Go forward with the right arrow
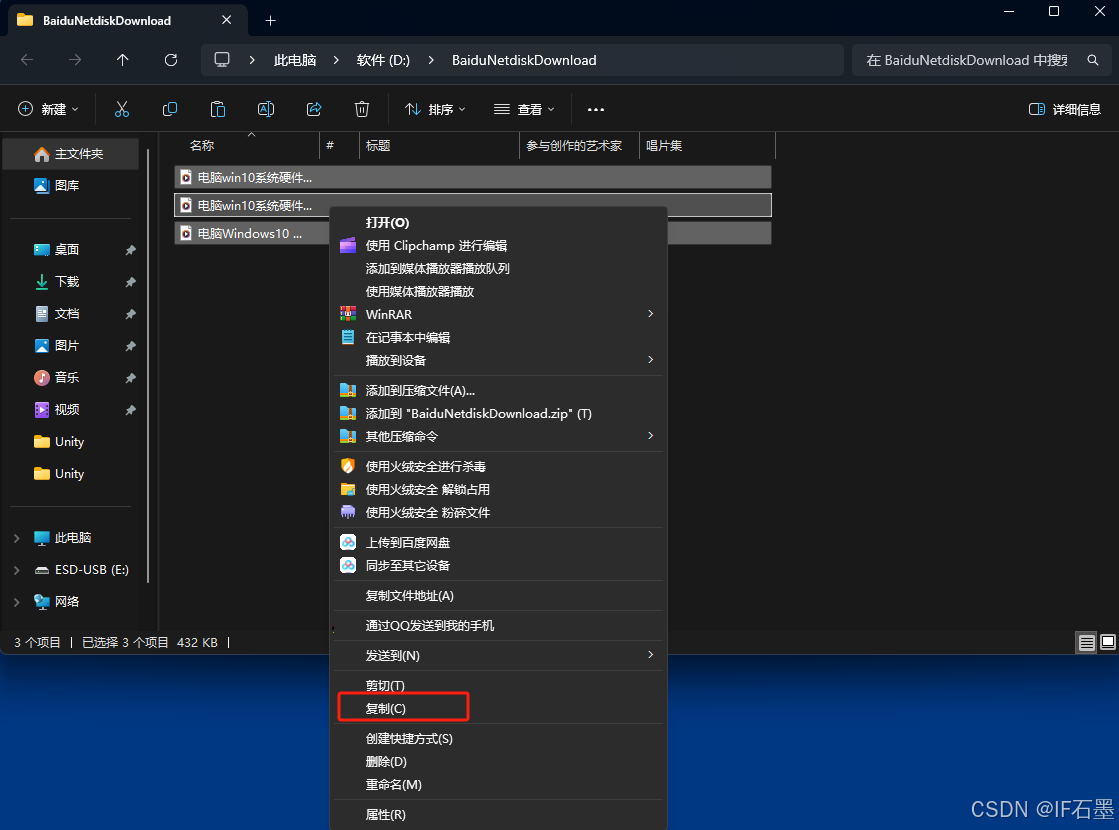This screenshot has width=1119, height=830. (x=75, y=60)
